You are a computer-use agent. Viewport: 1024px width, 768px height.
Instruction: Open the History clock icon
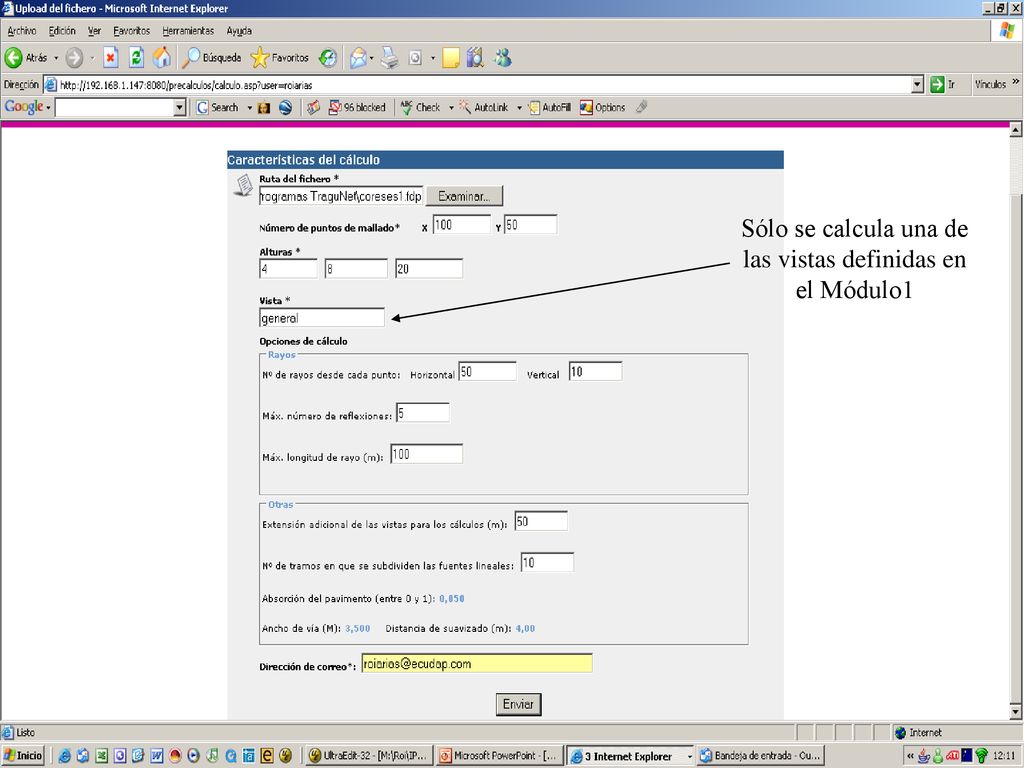pyautogui.click(x=328, y=58)
